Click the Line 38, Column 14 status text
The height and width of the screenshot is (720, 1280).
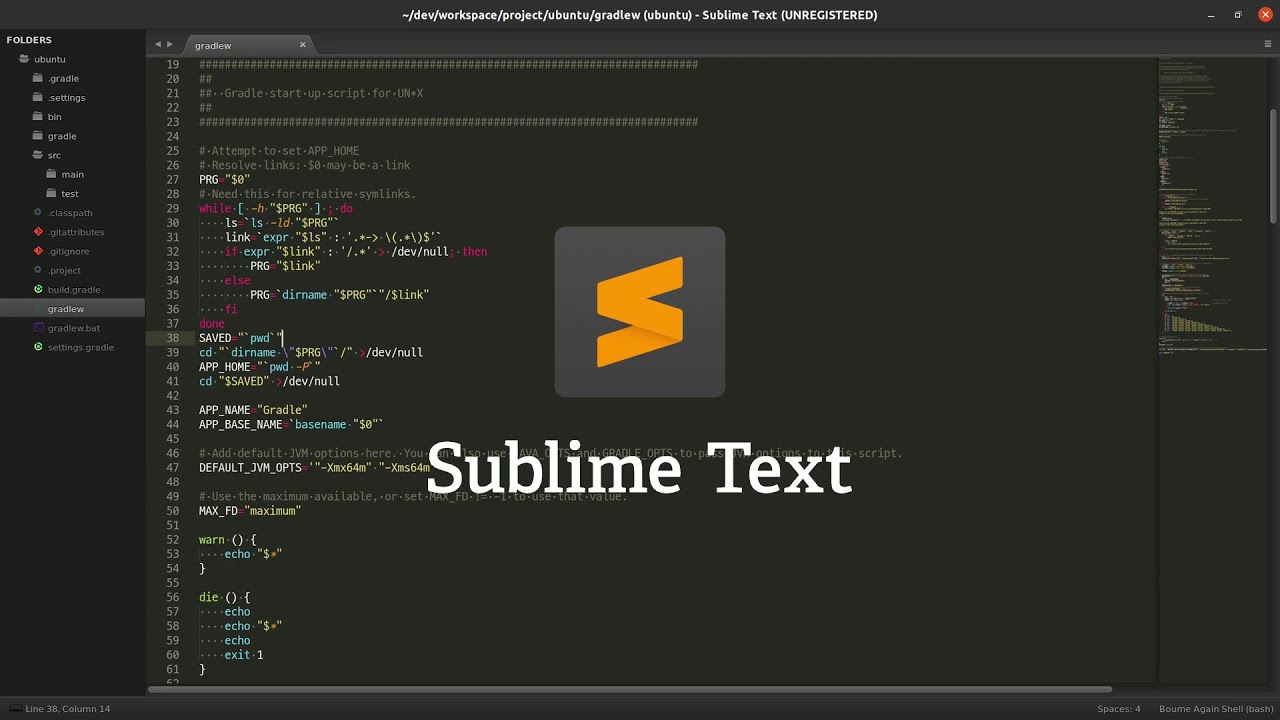68,709
